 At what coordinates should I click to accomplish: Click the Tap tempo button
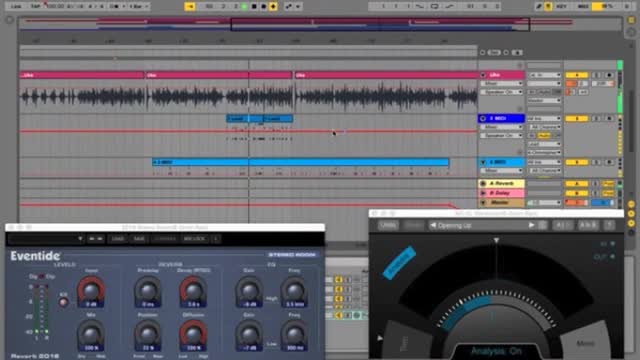[x=36, y=7]
